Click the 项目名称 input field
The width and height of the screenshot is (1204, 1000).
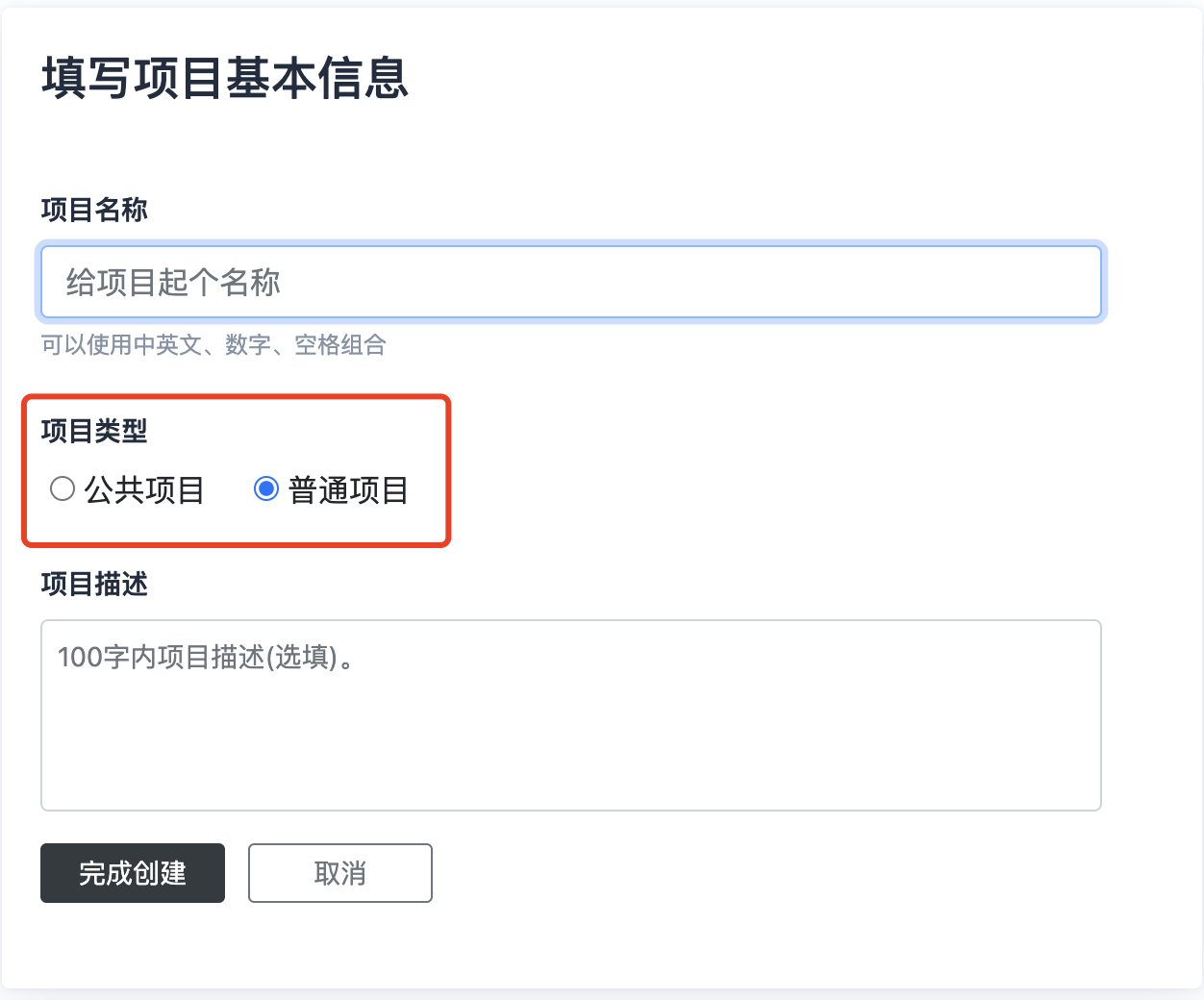[570, 282]
